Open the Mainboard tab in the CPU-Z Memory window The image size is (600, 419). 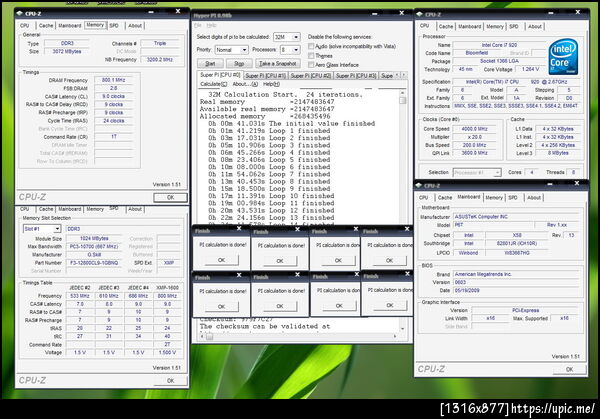pos(70,26)
